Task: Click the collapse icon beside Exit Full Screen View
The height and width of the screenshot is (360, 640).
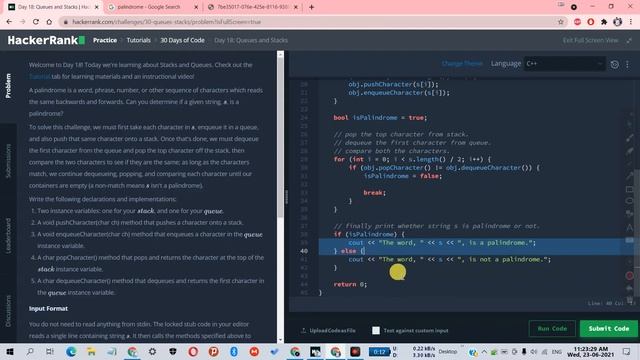Action: pyautogui.click(x=629, y=40)
